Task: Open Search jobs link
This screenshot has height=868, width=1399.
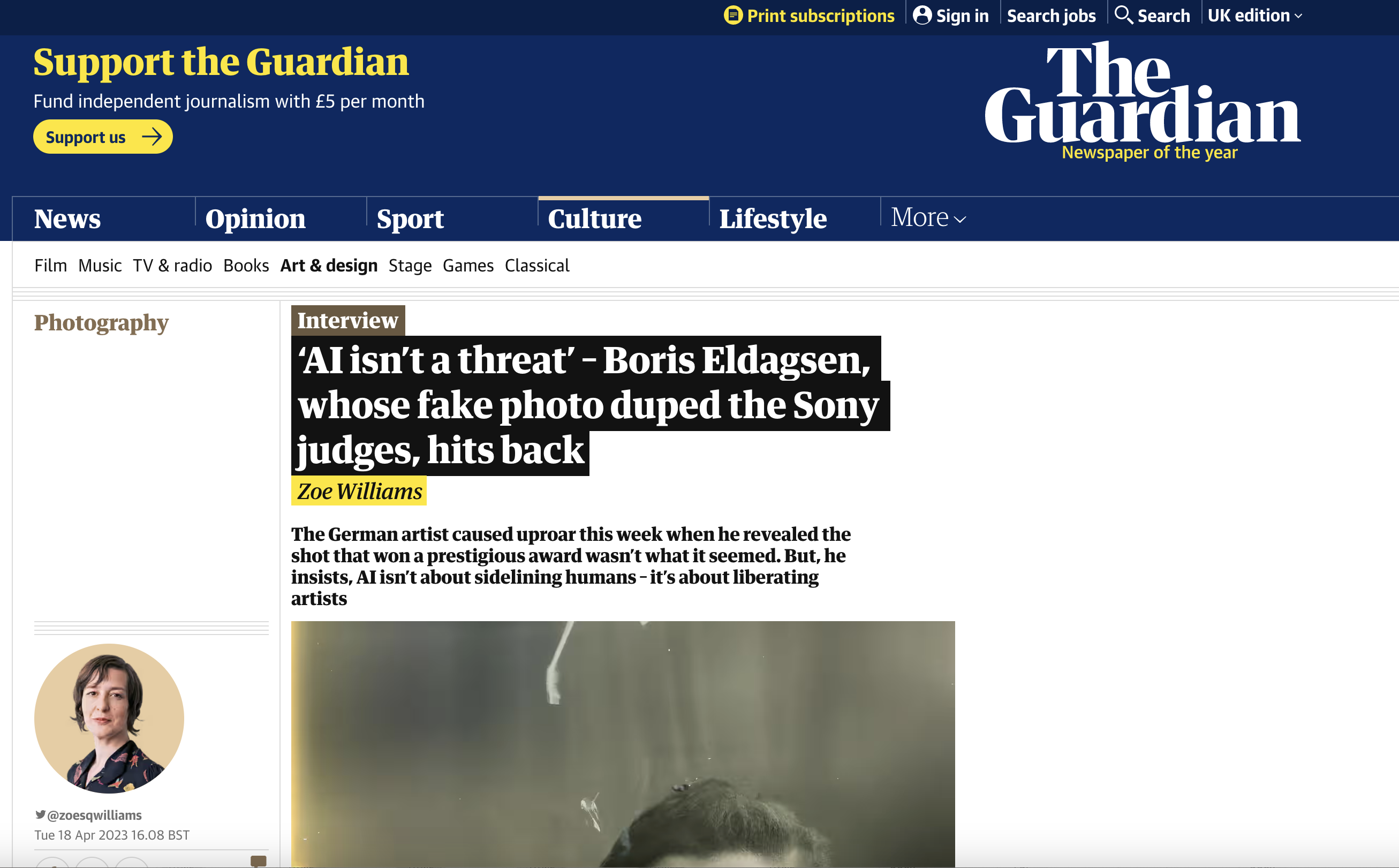Action: tap(1052, 16)
